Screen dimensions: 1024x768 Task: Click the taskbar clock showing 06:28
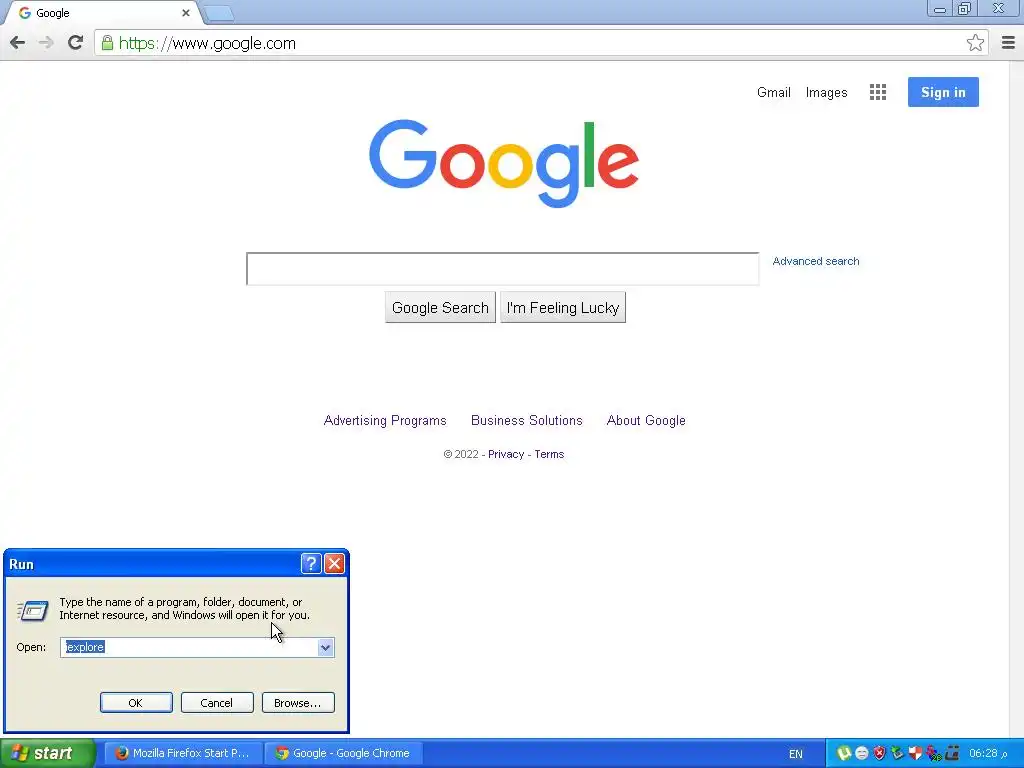pos(987,753)
